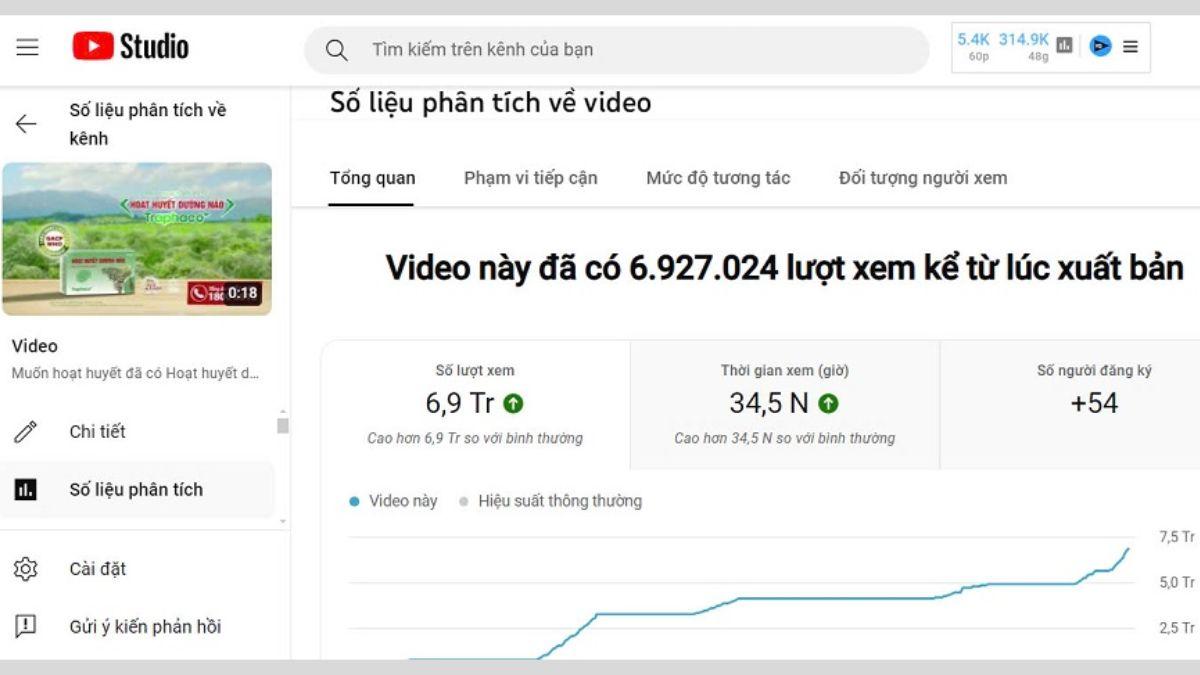This screenshot has height=675, width=1200.
Task: Select the Thời gian xem (giờ) metric card
Action: pyautogui.click(x=784, y=405)
